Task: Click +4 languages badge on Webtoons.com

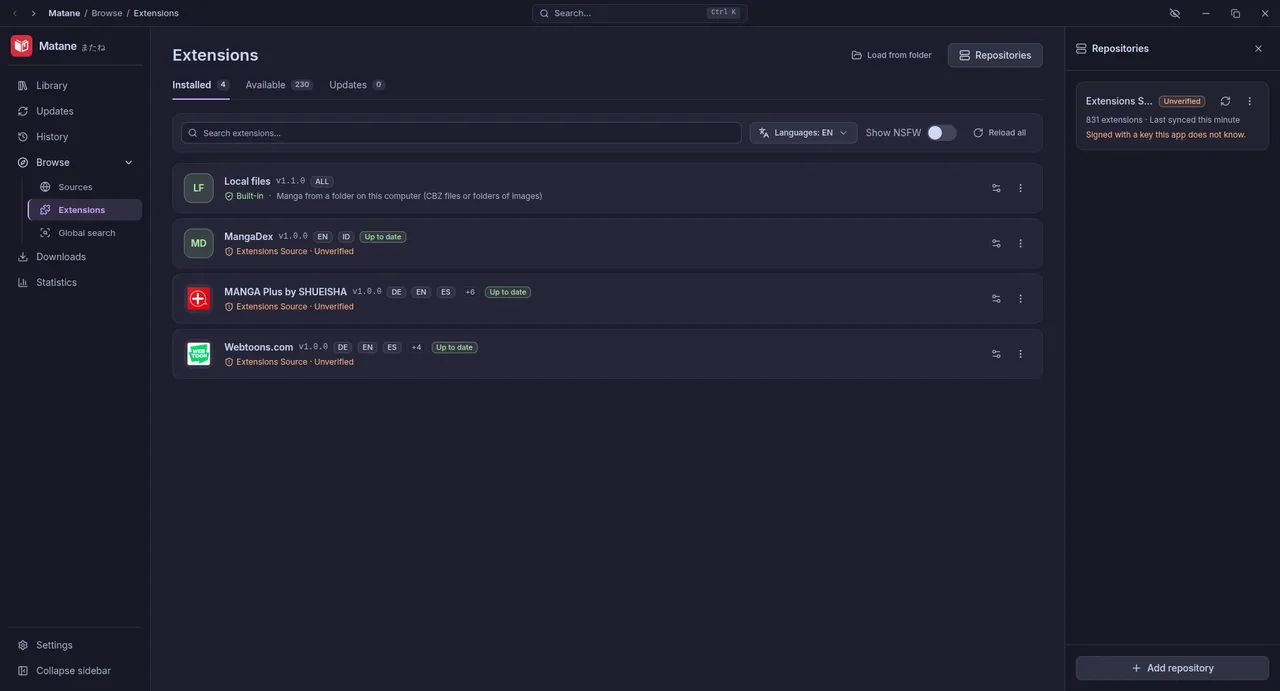Action: [x=416, y=347]
